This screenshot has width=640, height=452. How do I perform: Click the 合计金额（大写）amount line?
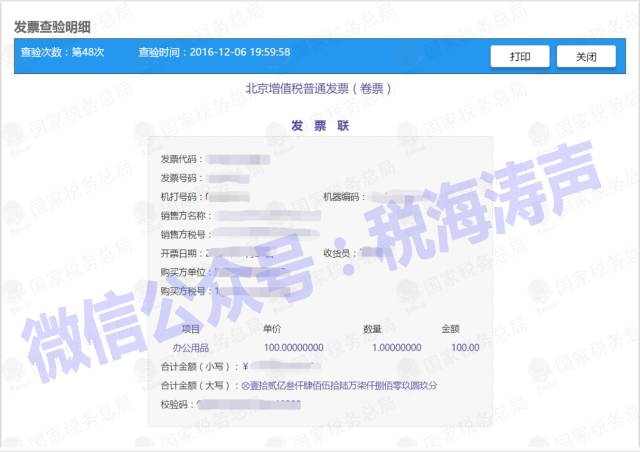click(300, 385)
